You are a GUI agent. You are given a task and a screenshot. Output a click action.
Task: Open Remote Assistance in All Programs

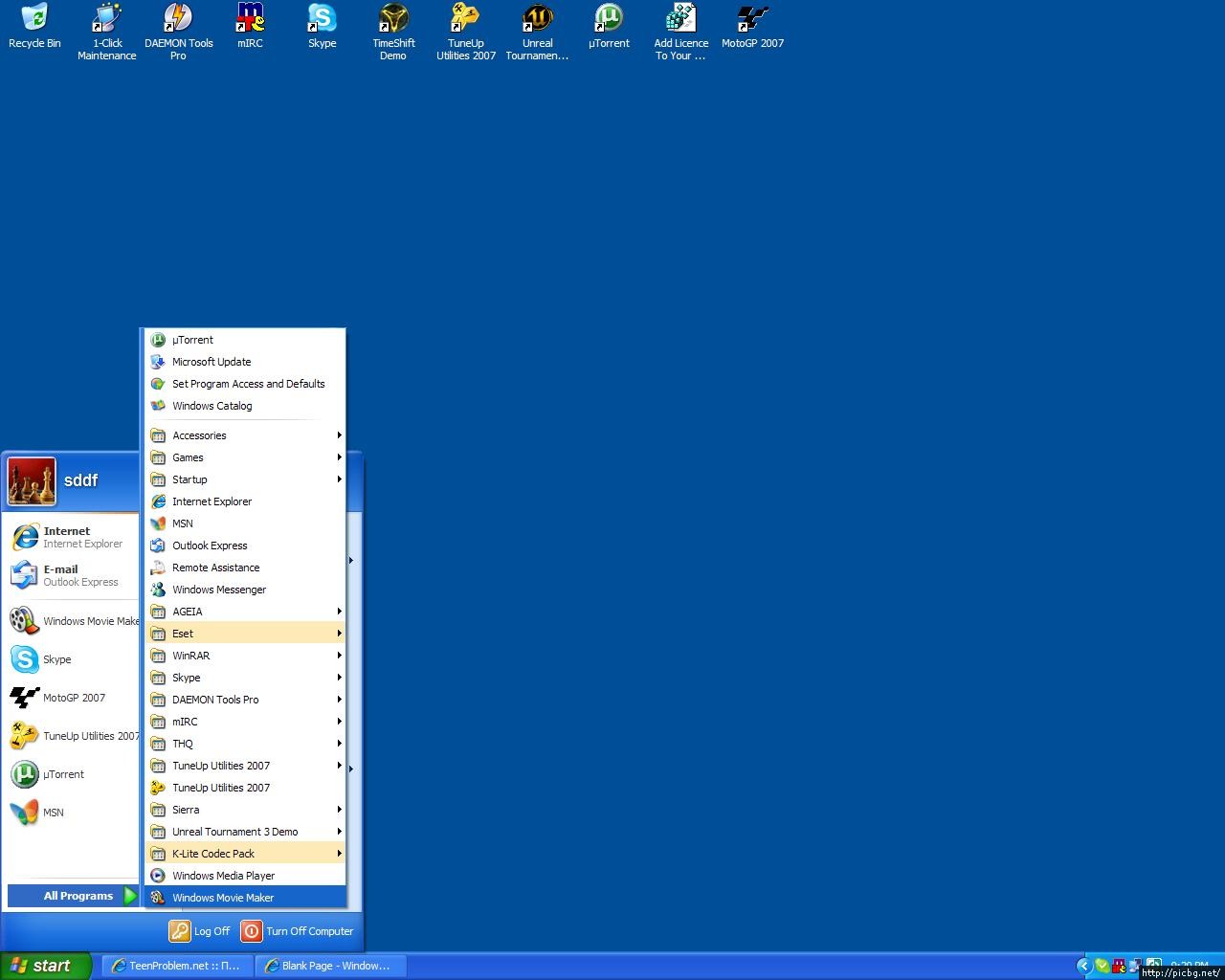coord(245,568)
